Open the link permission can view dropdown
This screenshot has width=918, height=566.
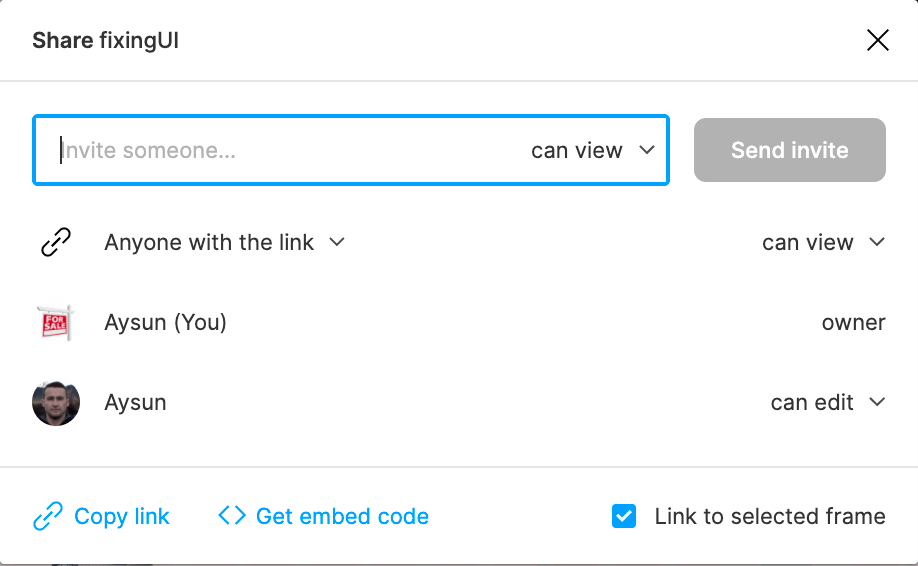tap(823, 242)
